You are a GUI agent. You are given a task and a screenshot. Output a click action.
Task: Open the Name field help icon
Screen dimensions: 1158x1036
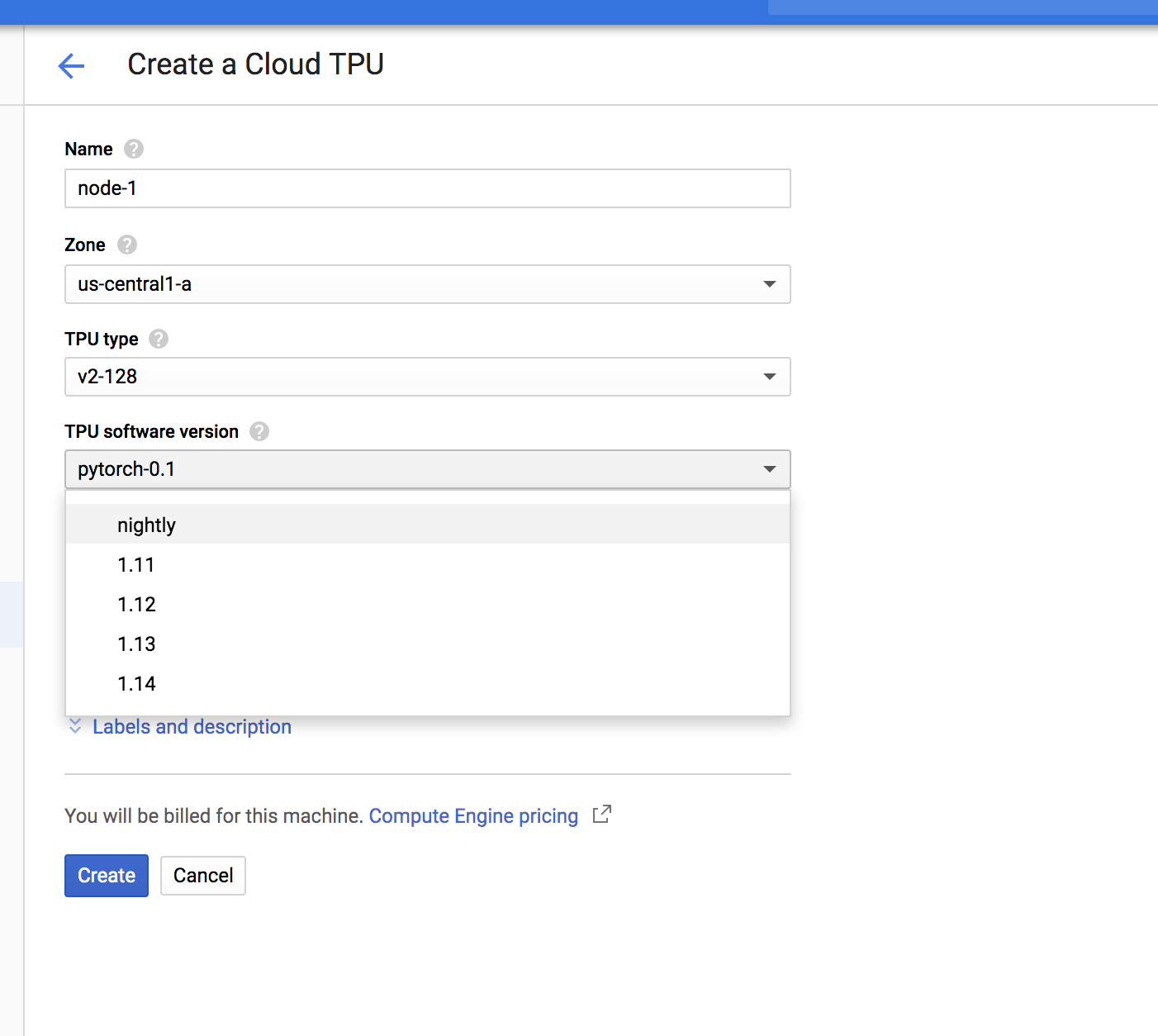pyautogui.click(x=134, y=149)
